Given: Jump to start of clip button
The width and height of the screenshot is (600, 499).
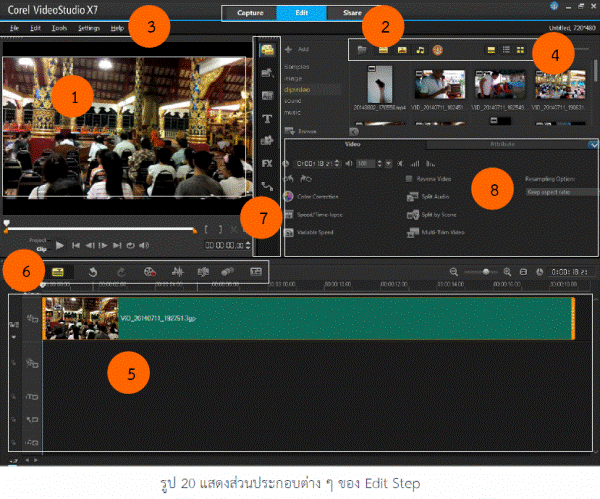Looking at the screenshot, I should pos(76,245).
